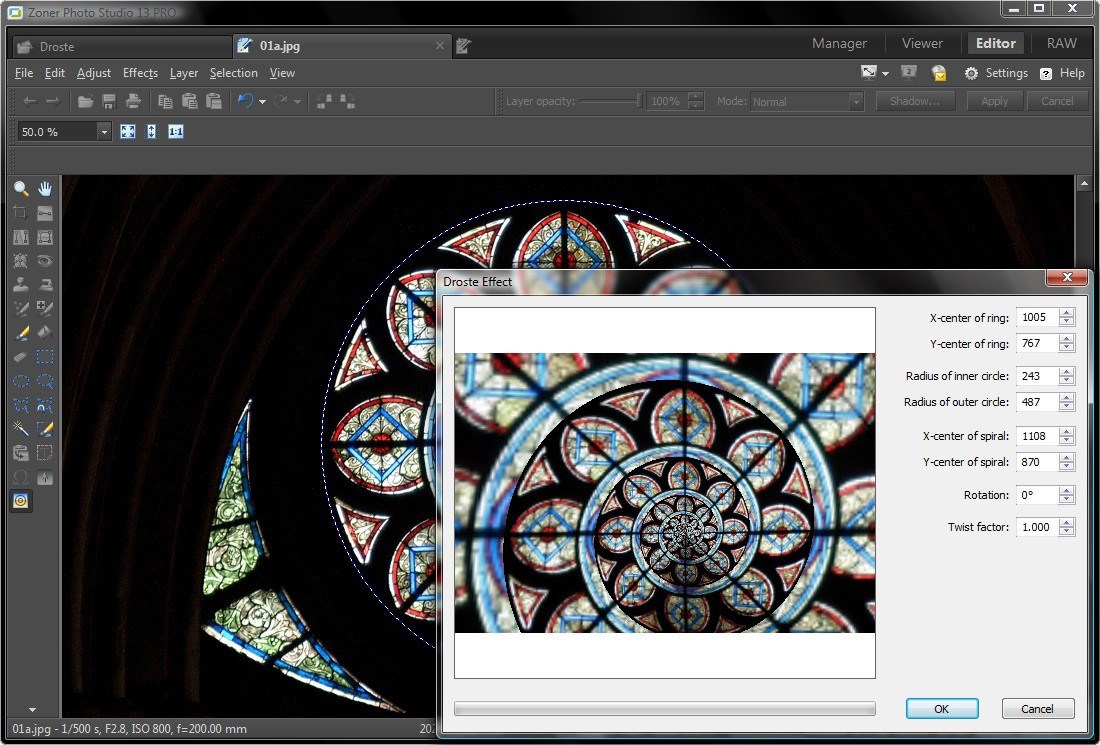Open the Effects menu
This screenshot has width=1100, height=745.
point(140,73)
